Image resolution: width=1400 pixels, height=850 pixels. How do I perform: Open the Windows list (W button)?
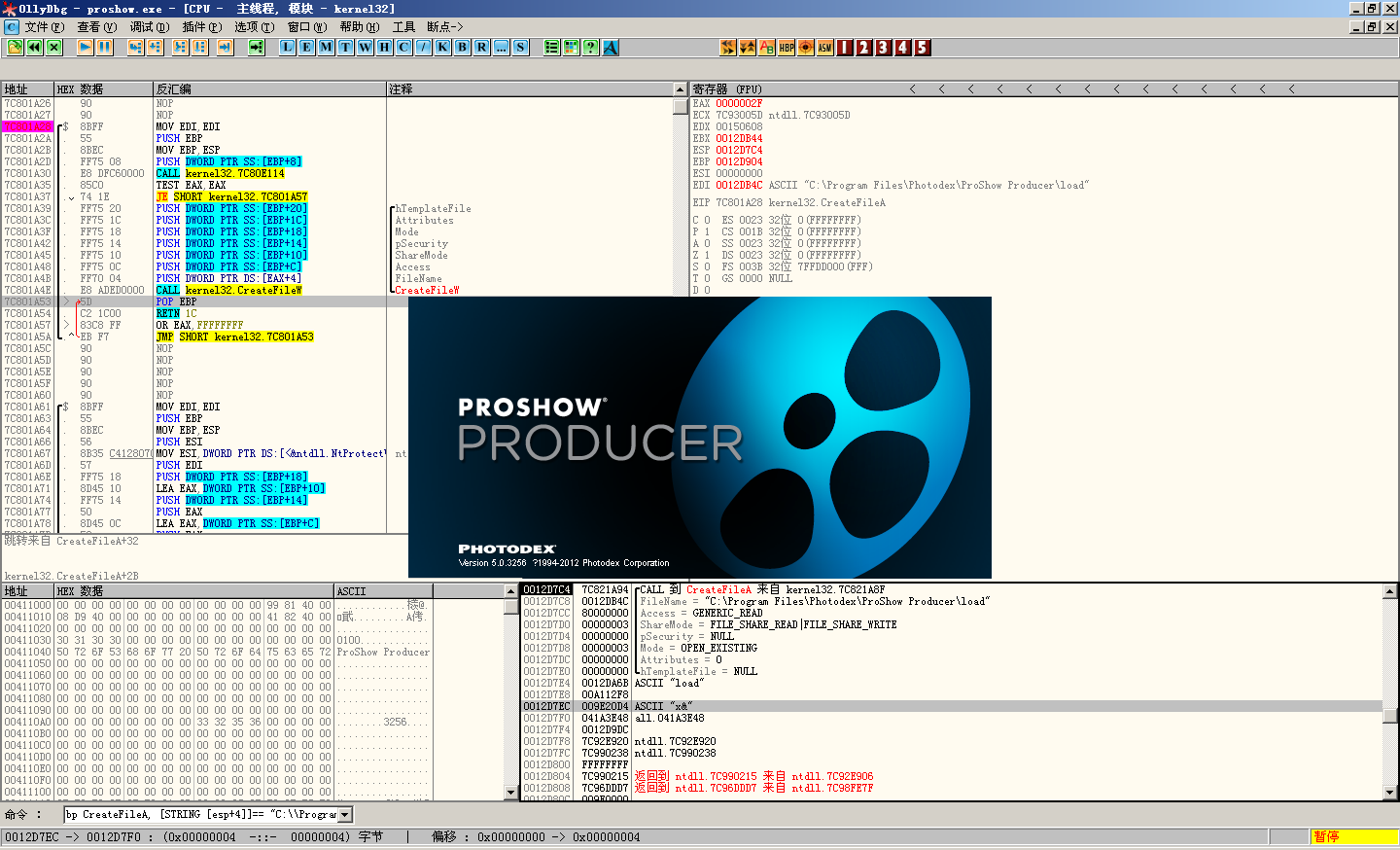[366, 47]
